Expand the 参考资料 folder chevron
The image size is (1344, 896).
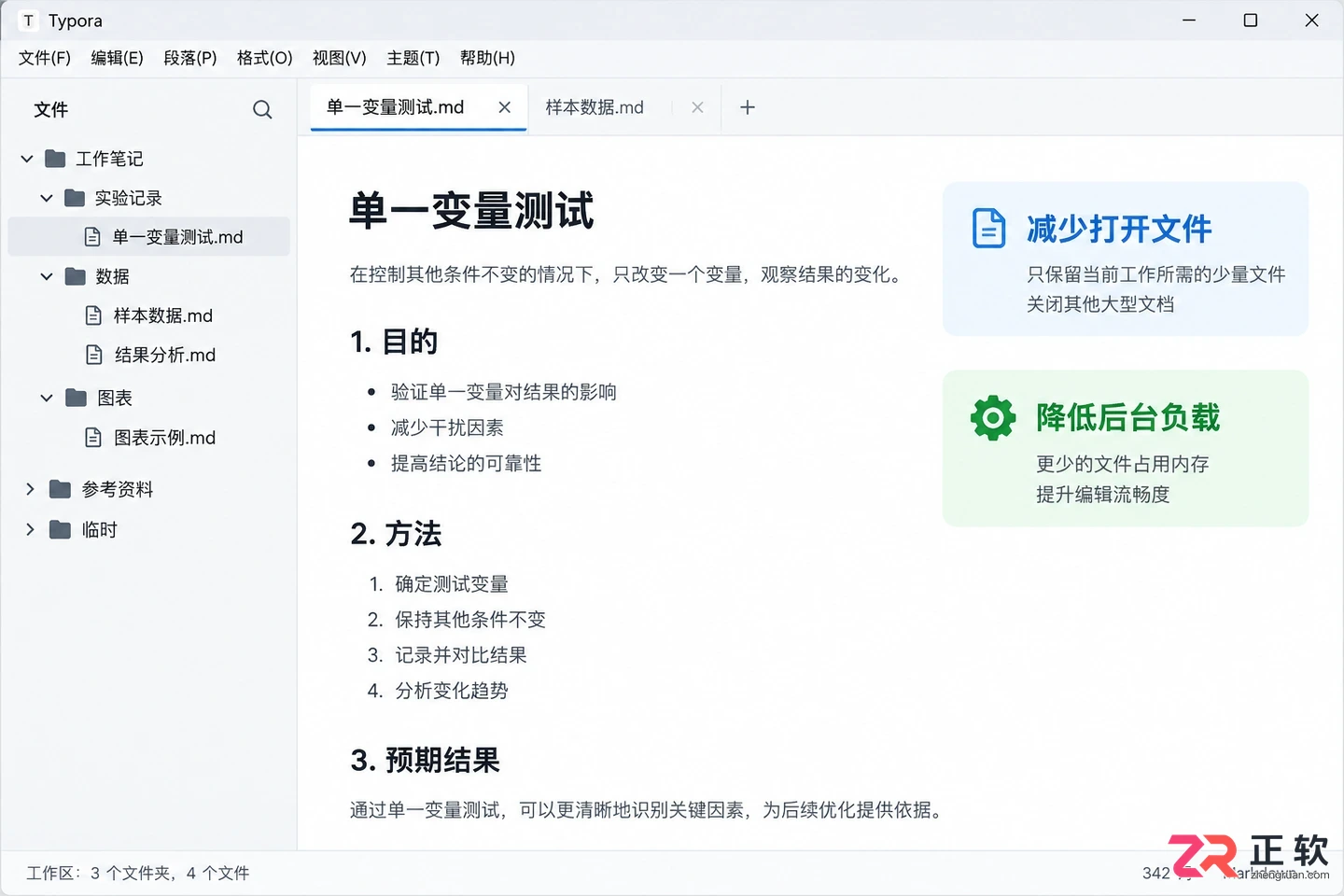click(x=30, y=489)
